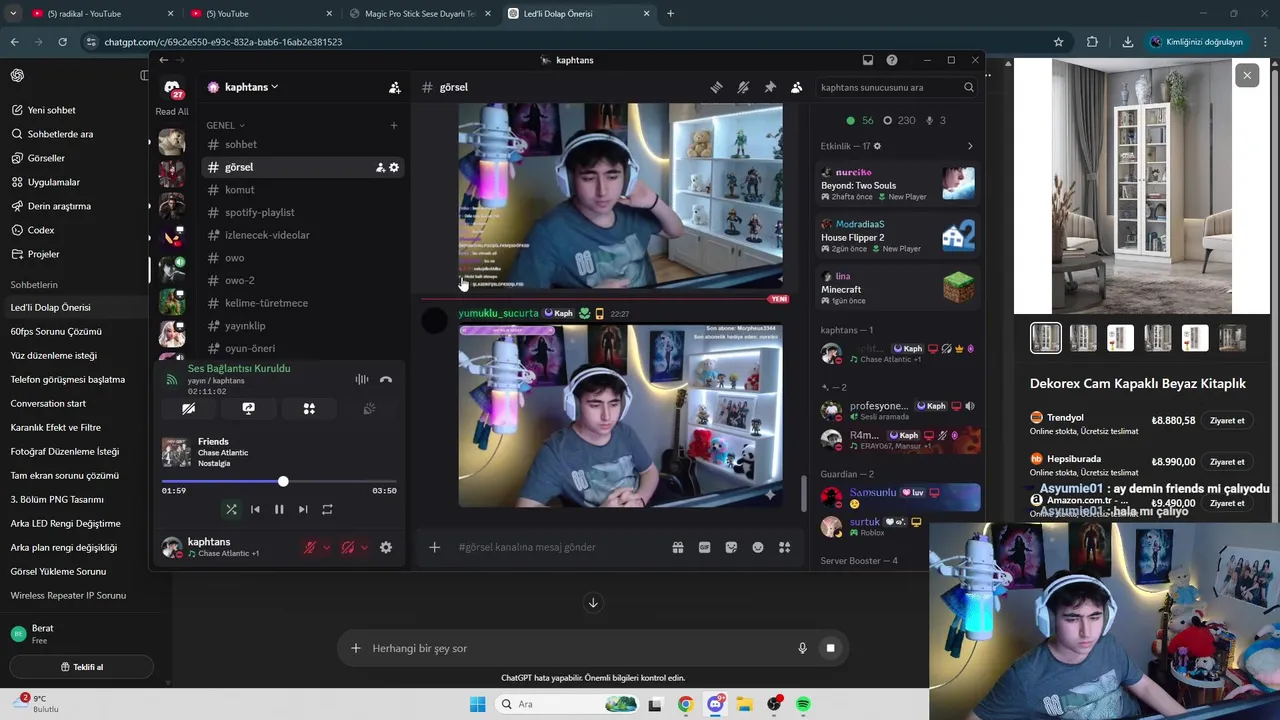Toggle member list icon in Discord header
The height and width of the screenshot is (720, 1280).
point(796,87)
